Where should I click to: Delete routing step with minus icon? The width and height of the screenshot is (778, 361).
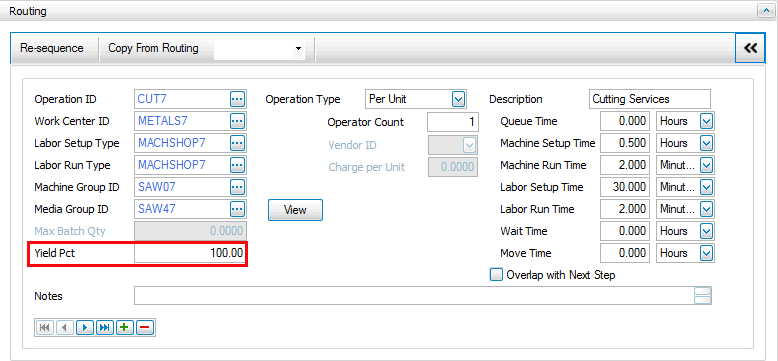pos(145,327)
